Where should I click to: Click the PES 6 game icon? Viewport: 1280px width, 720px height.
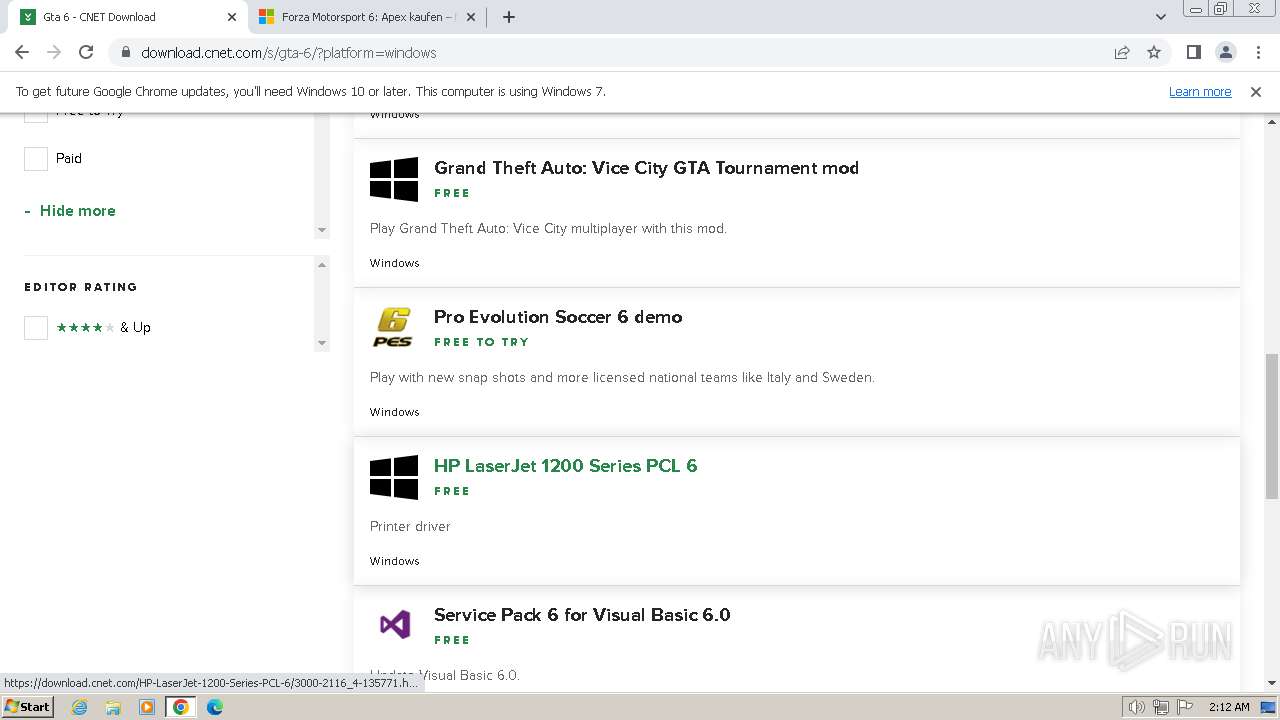393,327
